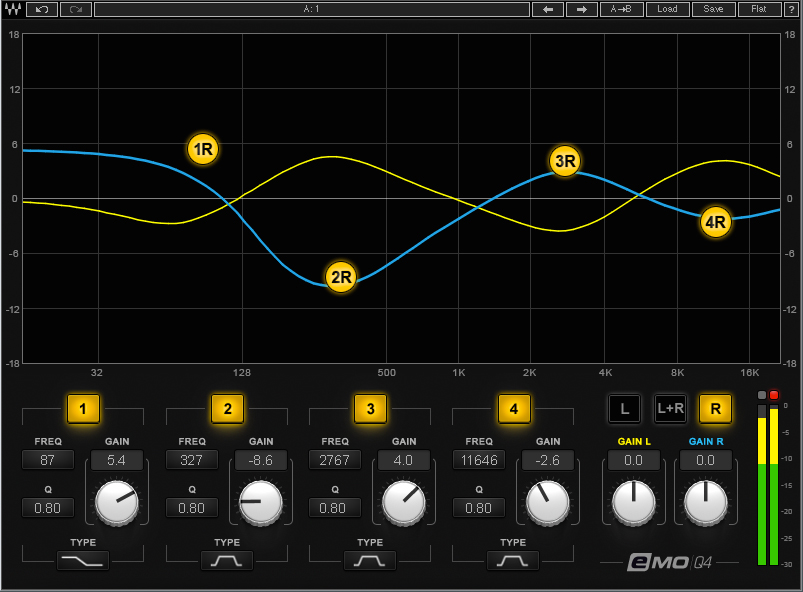Click the Load button

pos(667,9)
